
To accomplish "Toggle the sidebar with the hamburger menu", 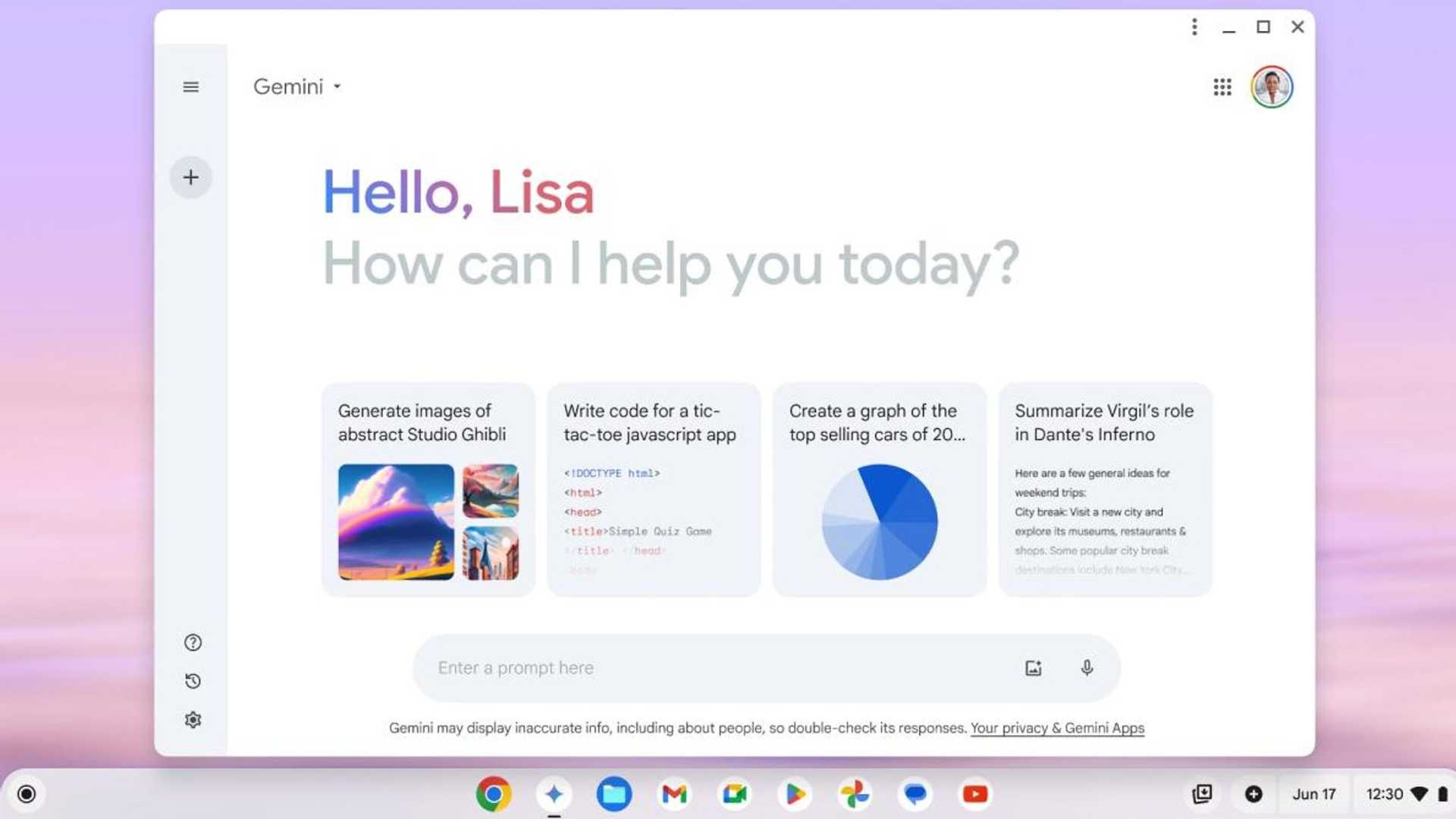I will click(190, 87).
